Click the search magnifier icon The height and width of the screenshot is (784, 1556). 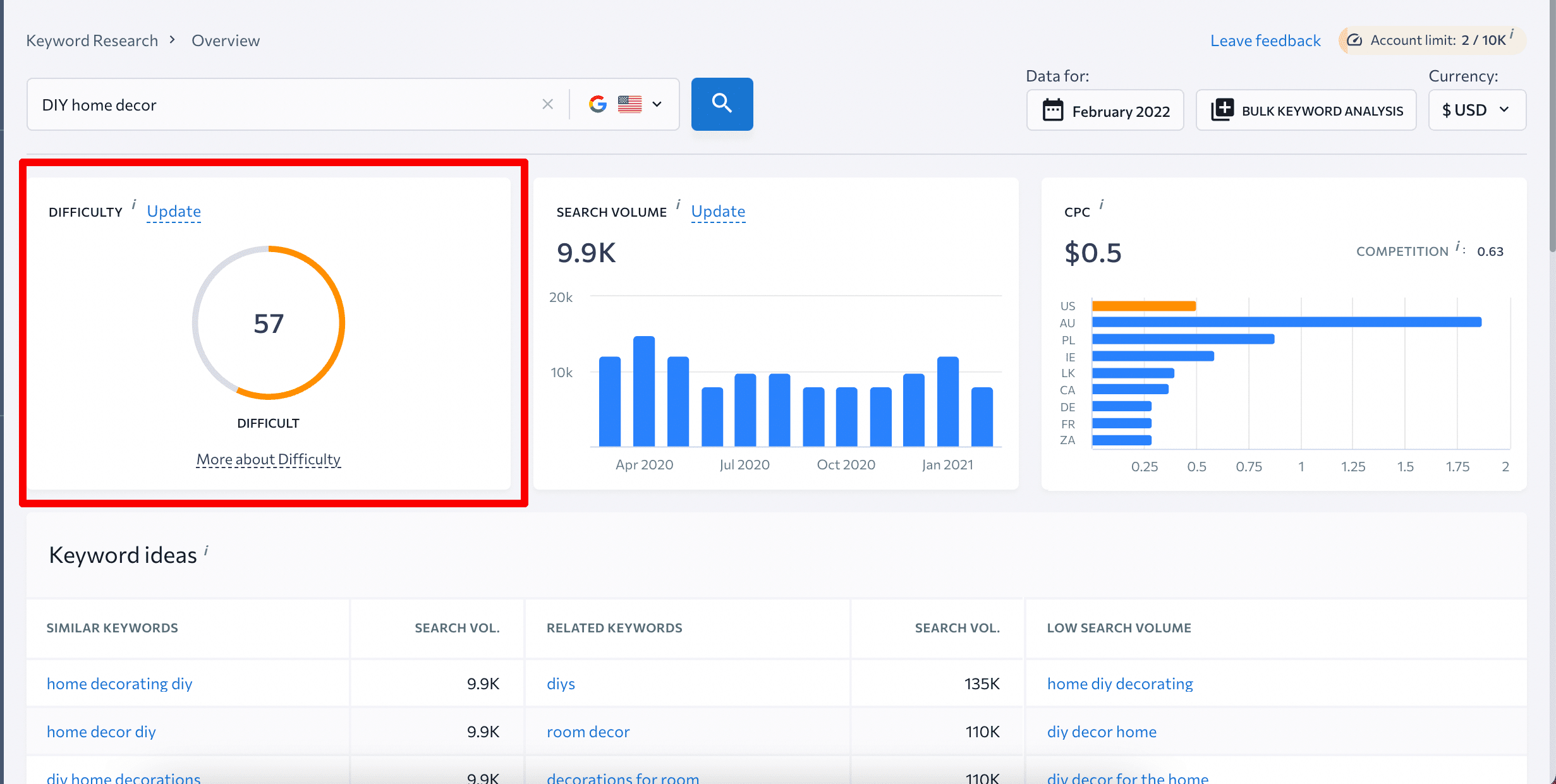click(x=722, y=103)
